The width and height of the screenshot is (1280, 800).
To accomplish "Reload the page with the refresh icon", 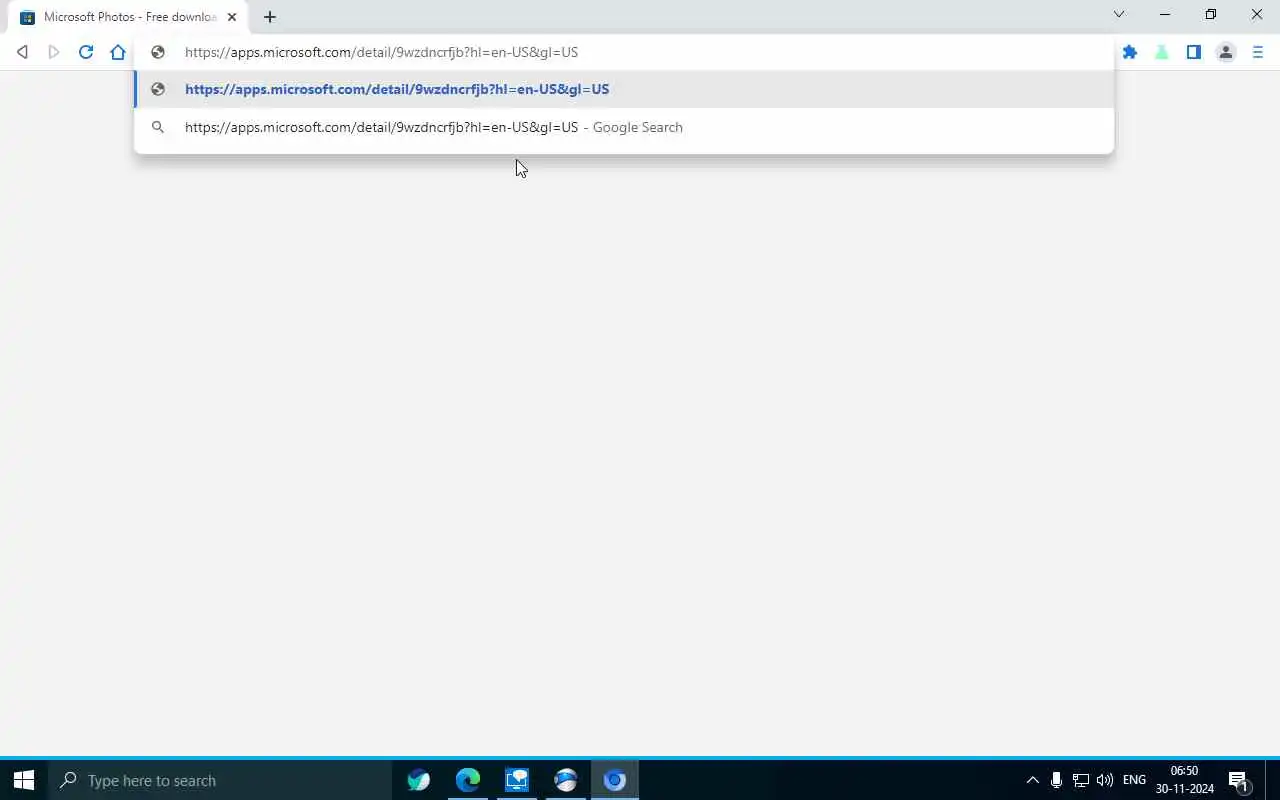I will pos(86,52).
